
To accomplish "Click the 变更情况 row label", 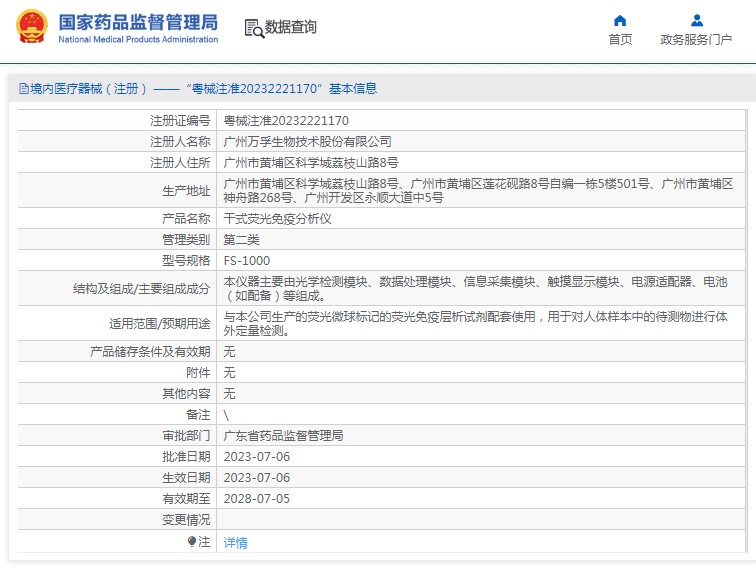I will (x=186, y=519).
